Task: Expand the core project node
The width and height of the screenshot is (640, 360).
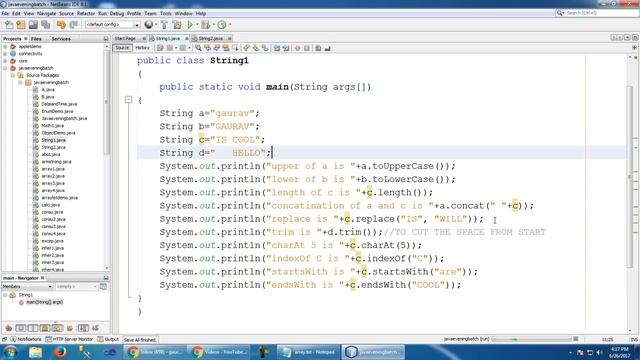Action: click(5, 61)
